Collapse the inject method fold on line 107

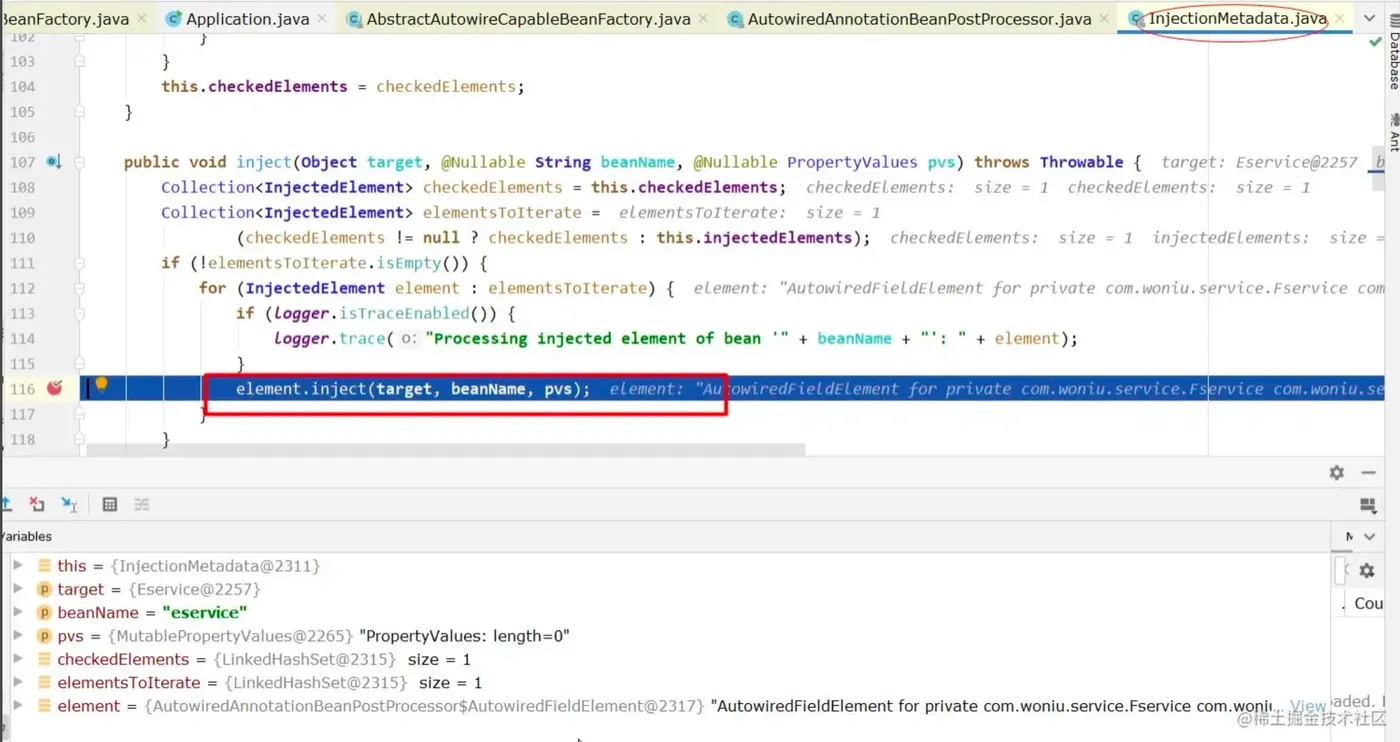click(x=79, y=162)
